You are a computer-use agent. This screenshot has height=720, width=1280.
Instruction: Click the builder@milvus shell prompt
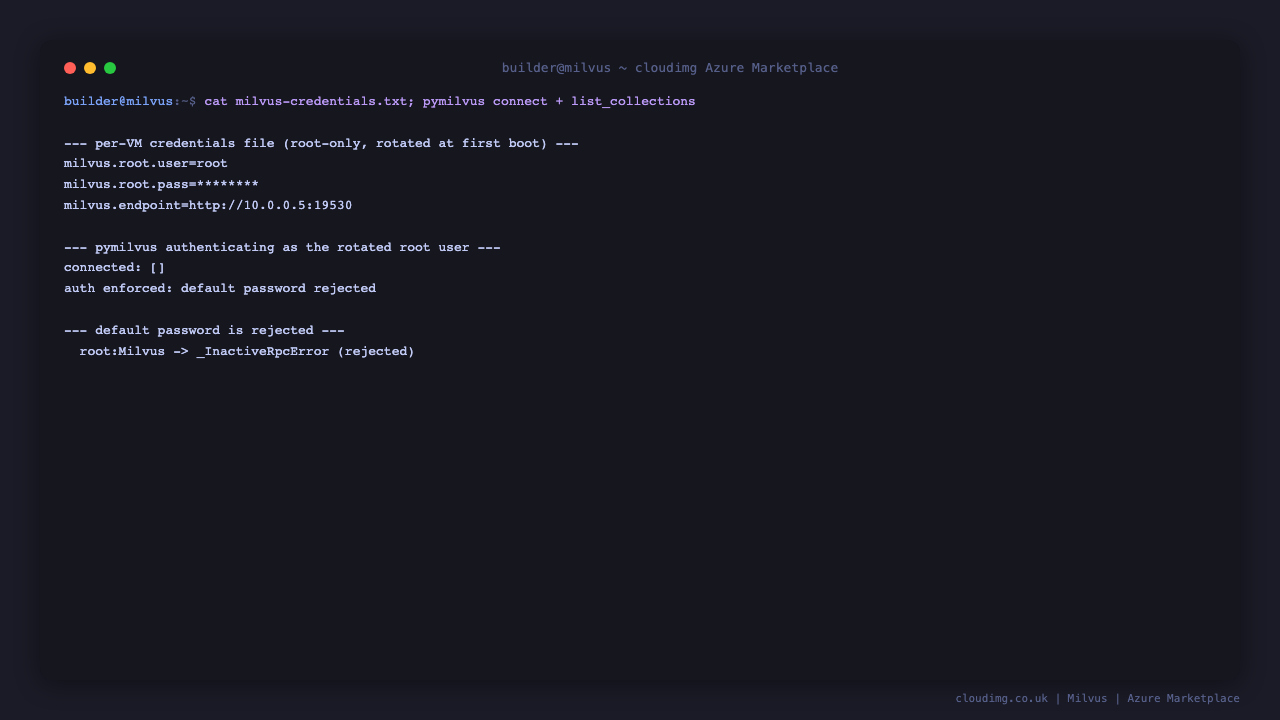[x=130, y=101]
